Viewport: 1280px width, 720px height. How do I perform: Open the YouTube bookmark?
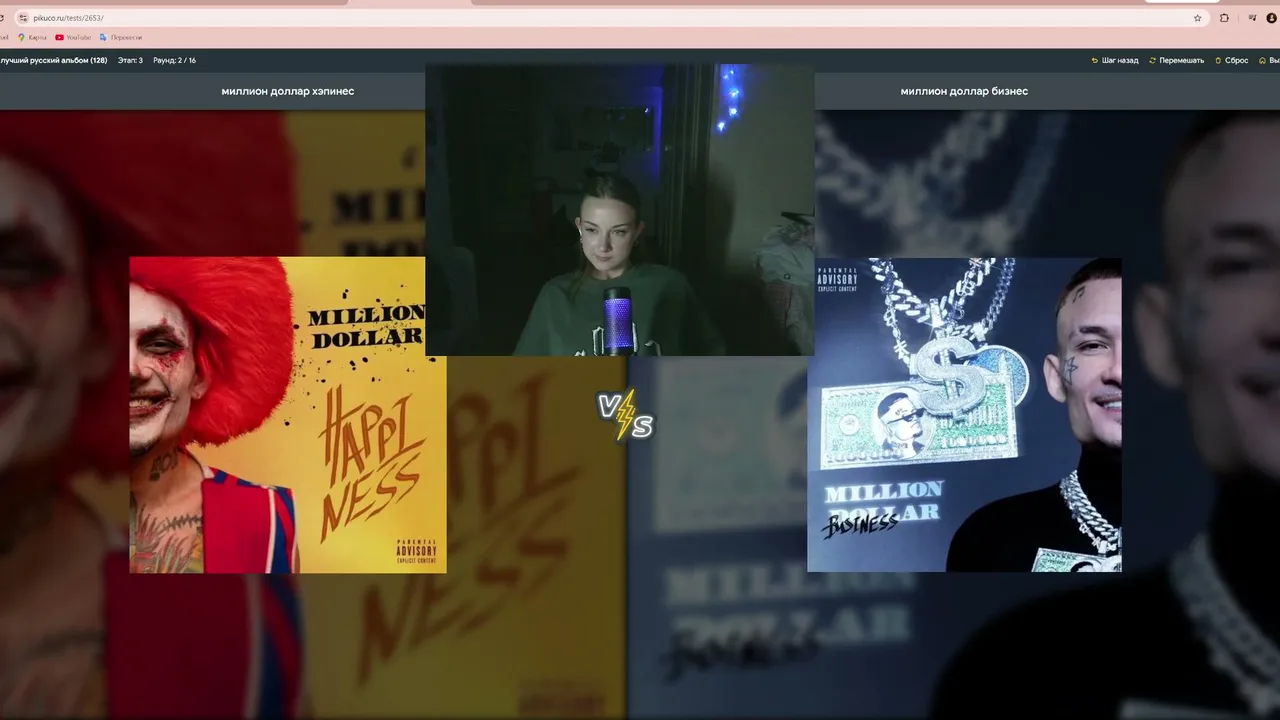coord(73,37)
